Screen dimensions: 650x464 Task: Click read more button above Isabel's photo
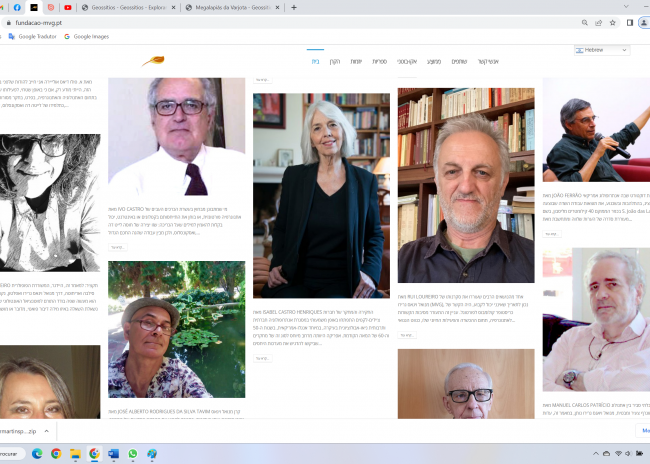(262, 80)
